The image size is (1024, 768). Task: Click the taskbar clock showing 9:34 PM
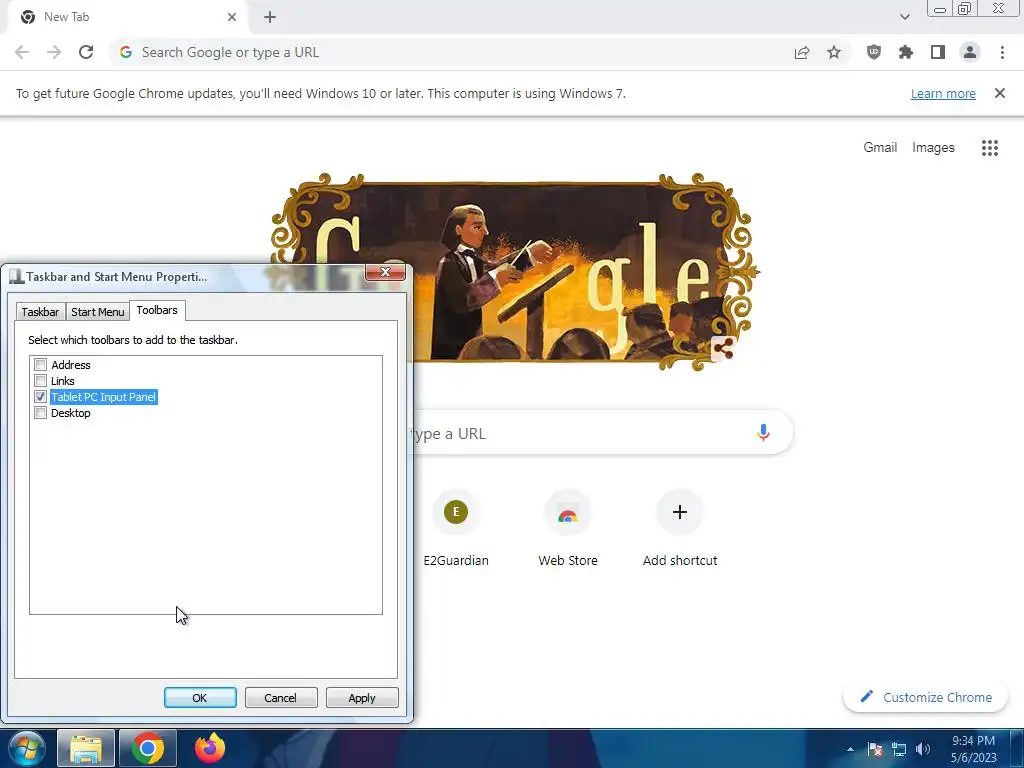point(973,749)
